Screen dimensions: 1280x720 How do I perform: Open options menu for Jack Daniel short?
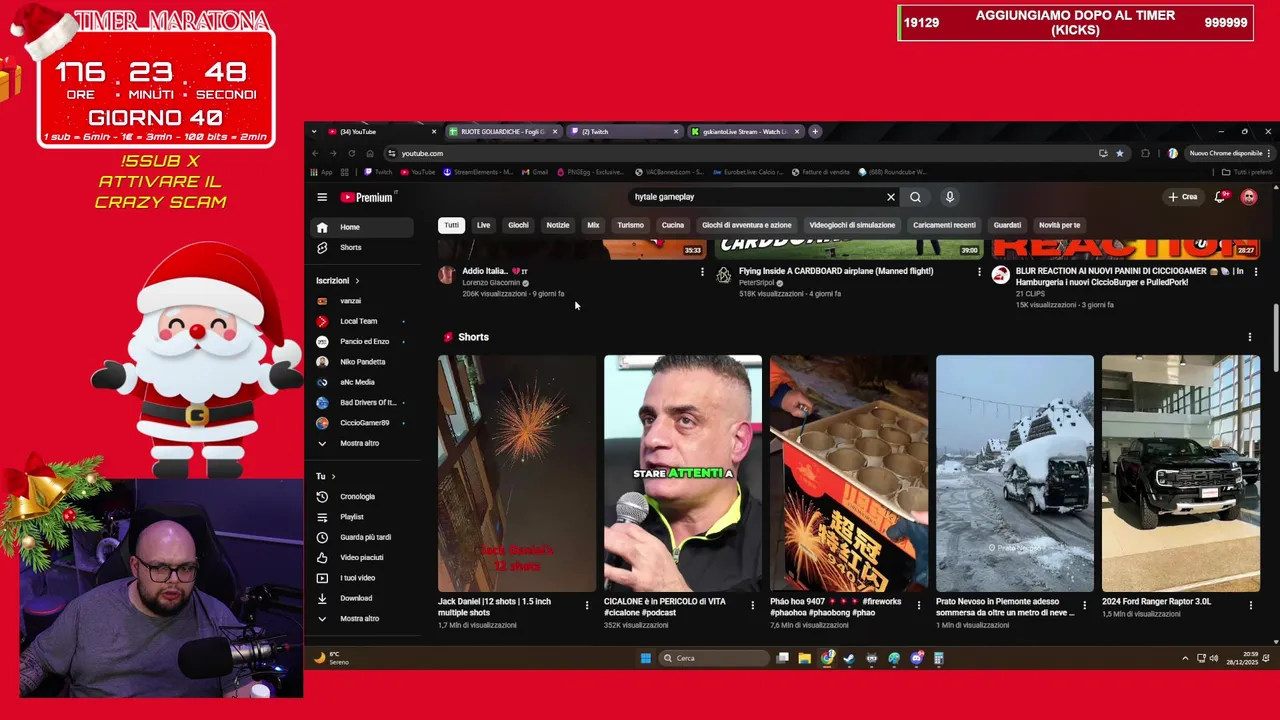click(587, 604)
